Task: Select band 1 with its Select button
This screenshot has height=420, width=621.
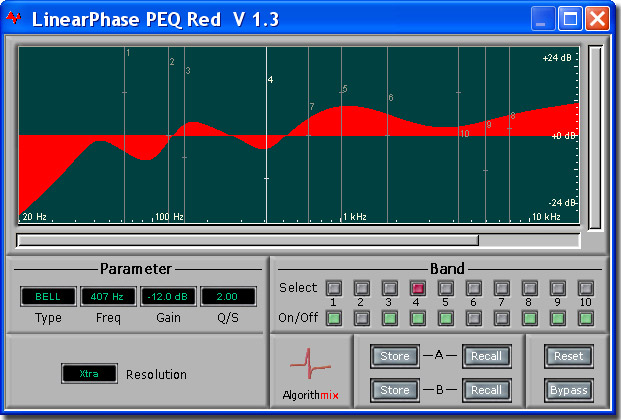Action: [334, 288]
